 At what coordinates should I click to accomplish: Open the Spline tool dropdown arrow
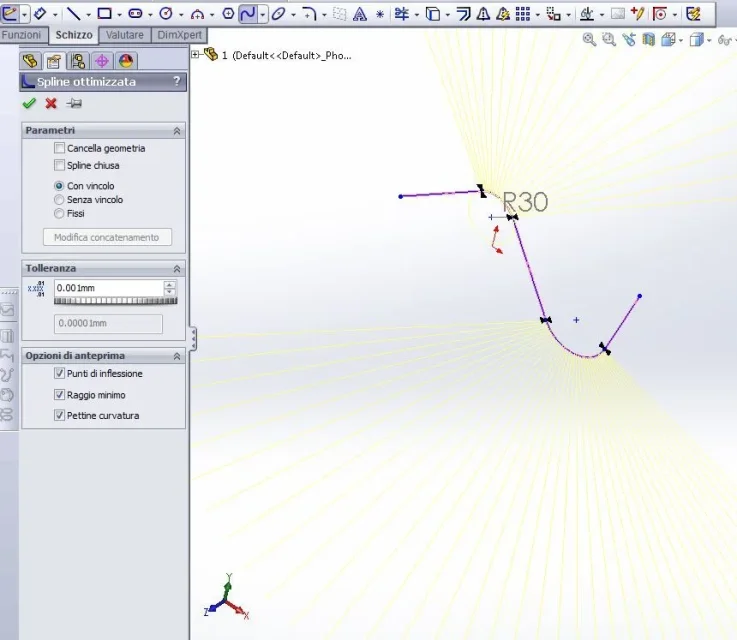coord(262,15)
